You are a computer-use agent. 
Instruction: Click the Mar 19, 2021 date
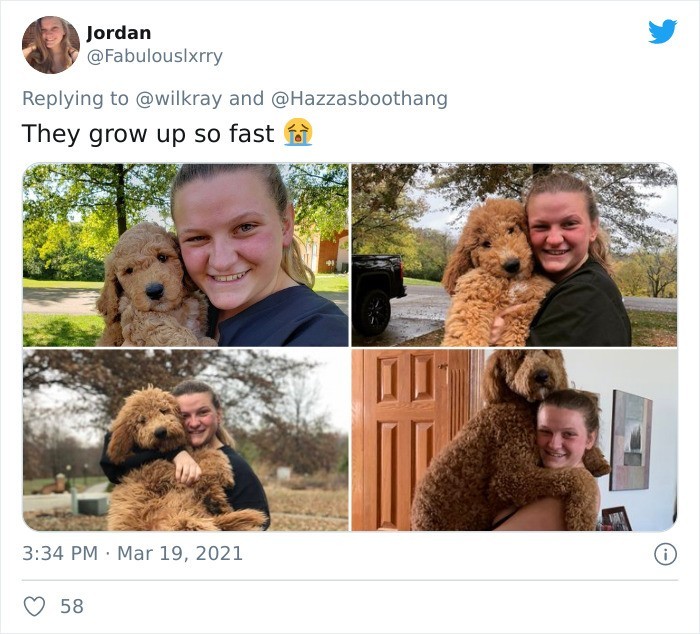[x=180, y=554]
